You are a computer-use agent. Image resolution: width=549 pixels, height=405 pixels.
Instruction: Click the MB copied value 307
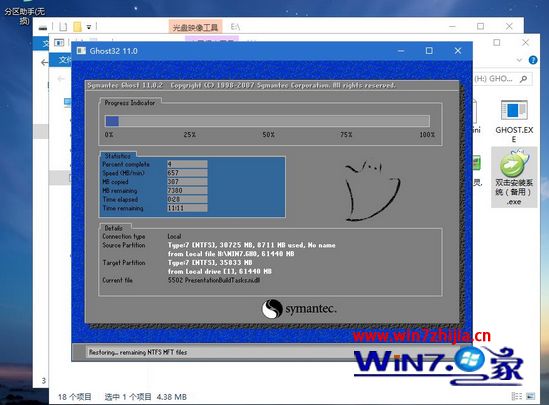click(x=187, y=182)
